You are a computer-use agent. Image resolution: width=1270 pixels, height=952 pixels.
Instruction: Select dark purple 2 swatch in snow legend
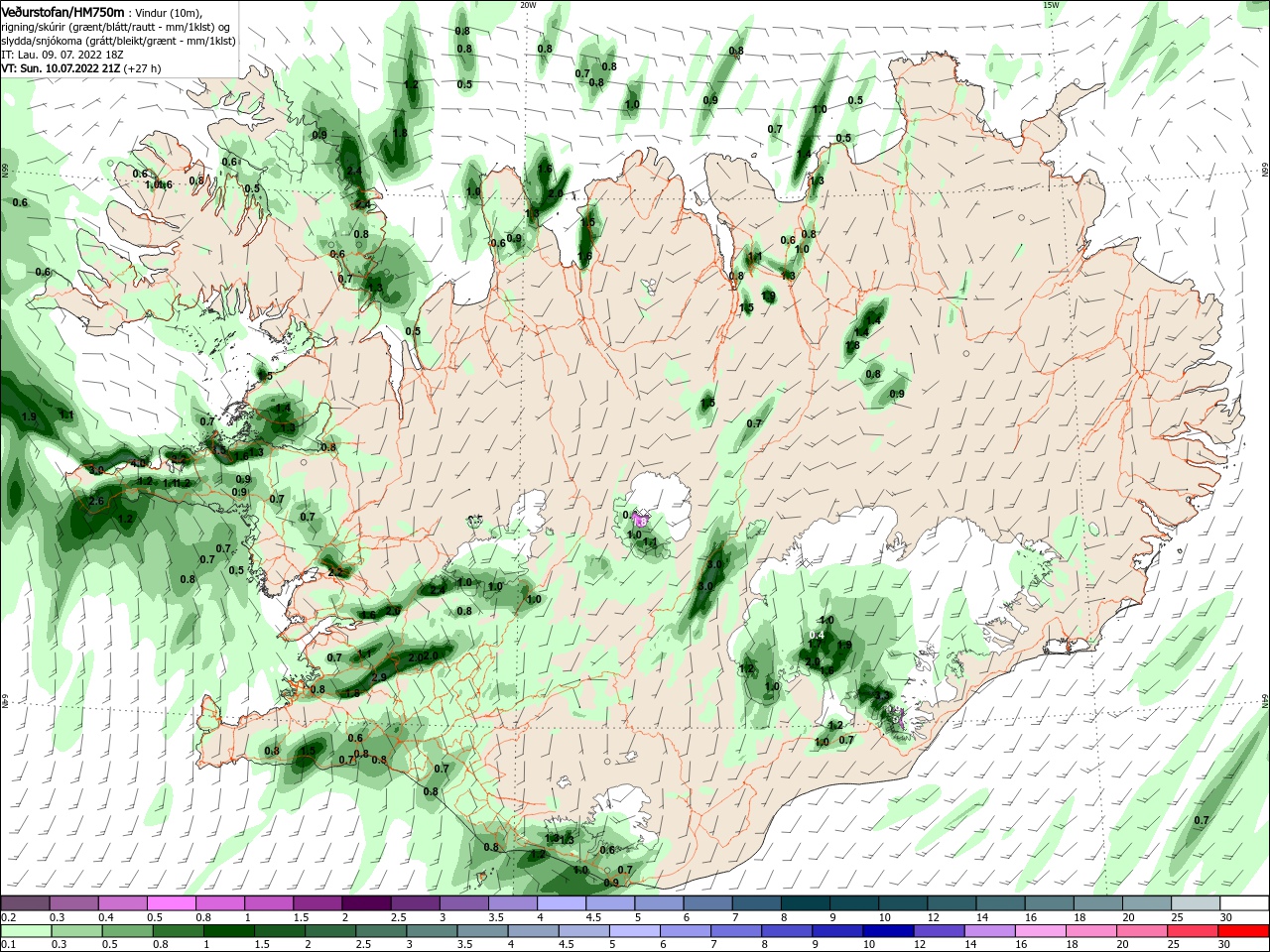click(366, 903)
